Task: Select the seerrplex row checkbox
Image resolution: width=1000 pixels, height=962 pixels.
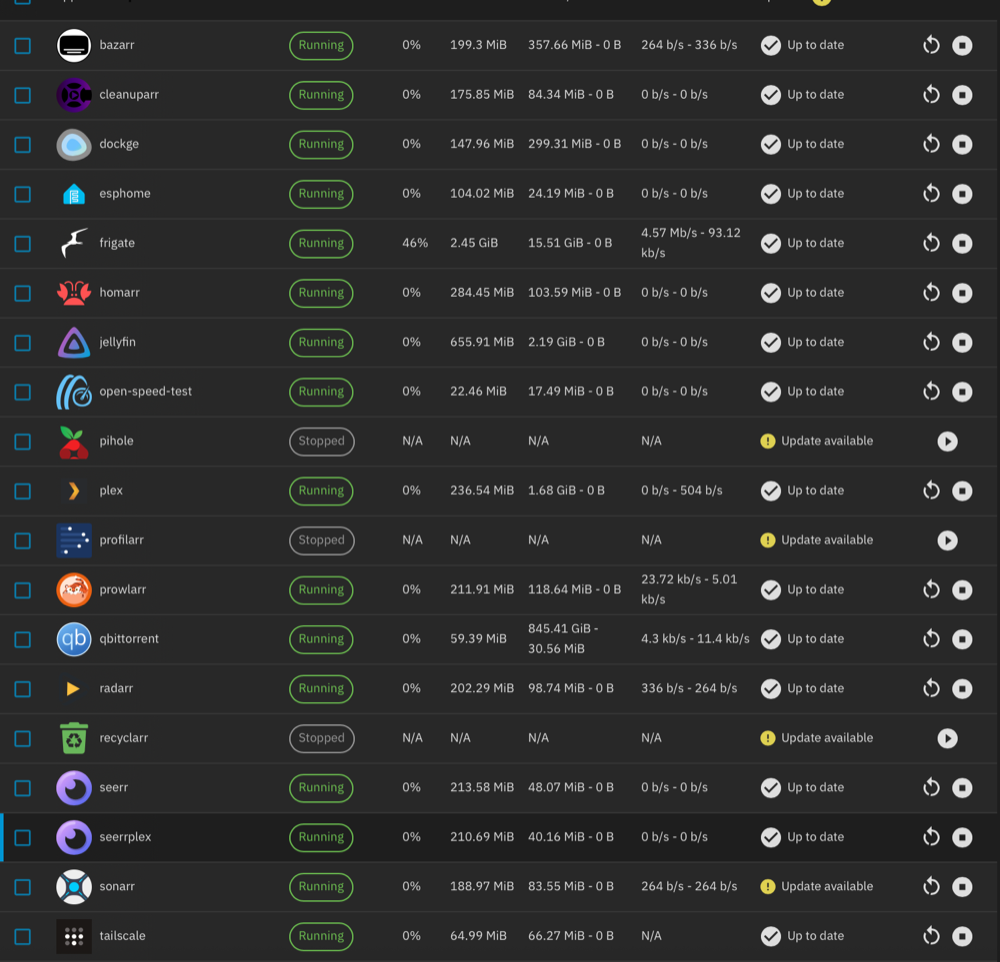Action: tap(23, 837)
